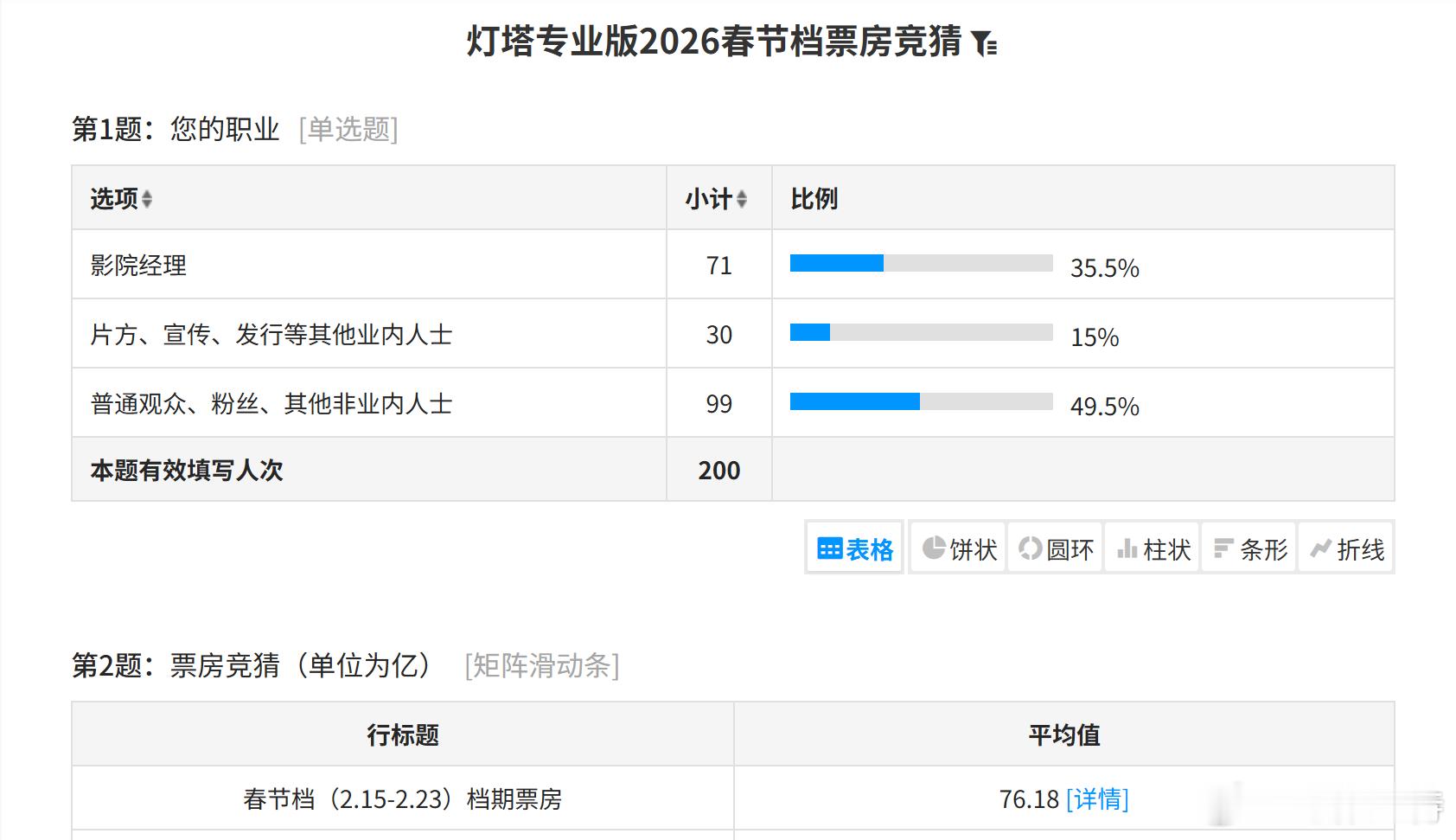Click the sort arrows on 小计 header
The height and width of the screenshot is (840, 1456).
(x=741, y=198)
